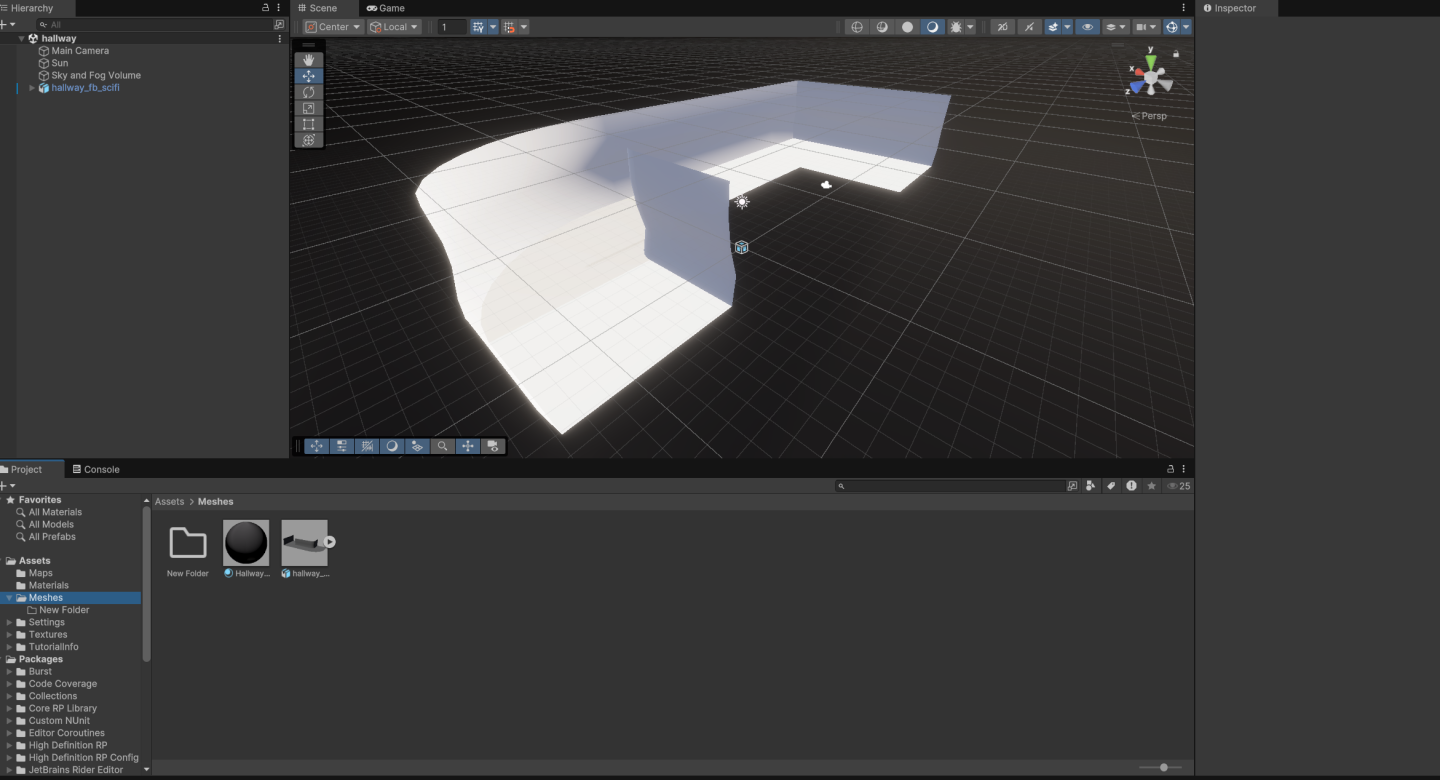
Task: Toggle scene effects layers button
Action: [1053, 27]
